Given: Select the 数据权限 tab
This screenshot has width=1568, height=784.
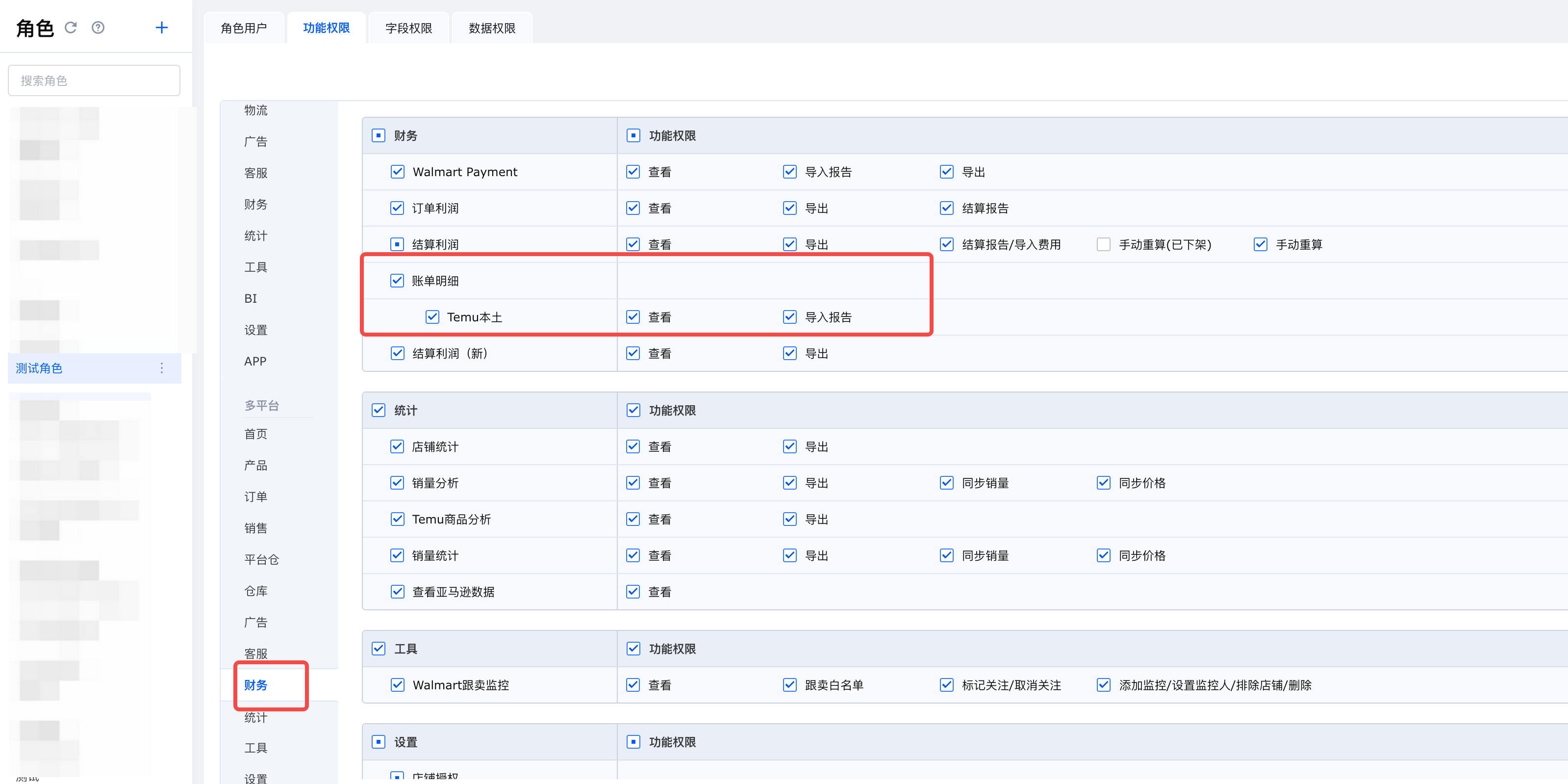Looking at the screenshot, I should pyautogui.click(x=492, y=28).
